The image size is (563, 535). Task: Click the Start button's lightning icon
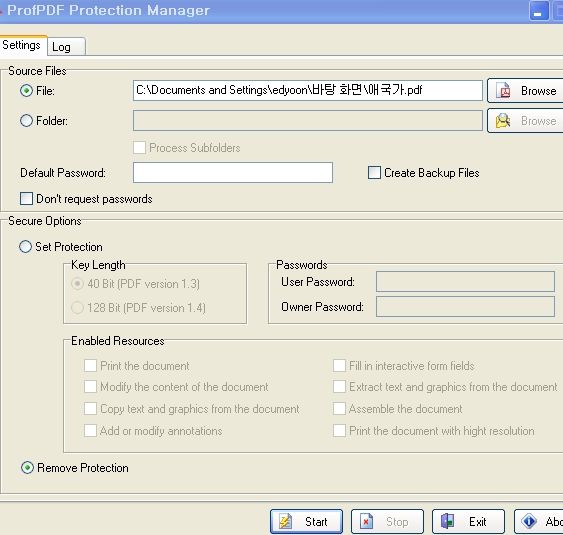[x=286, y=521]
